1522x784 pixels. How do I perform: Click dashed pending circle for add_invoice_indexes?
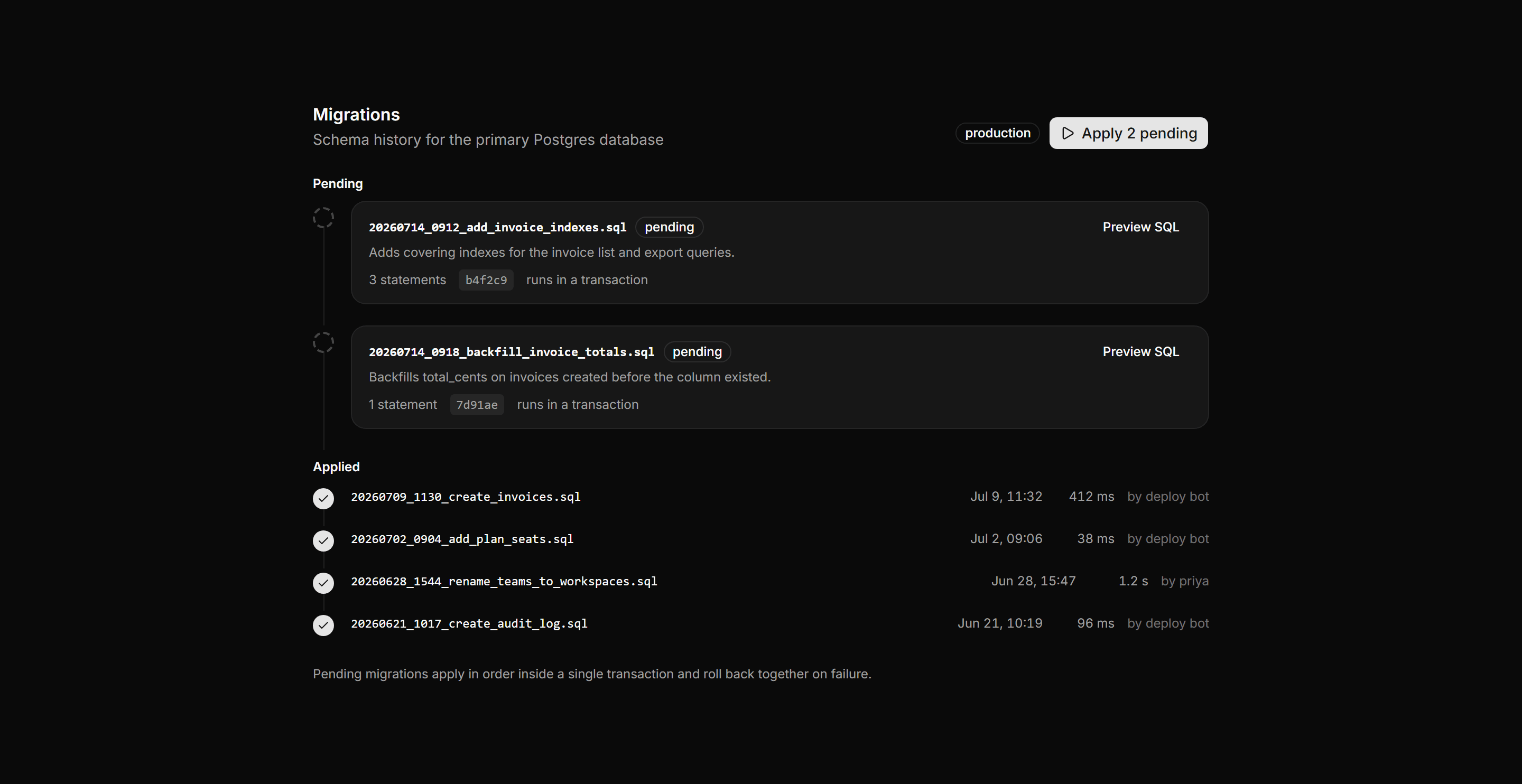[x=323, y=218]
